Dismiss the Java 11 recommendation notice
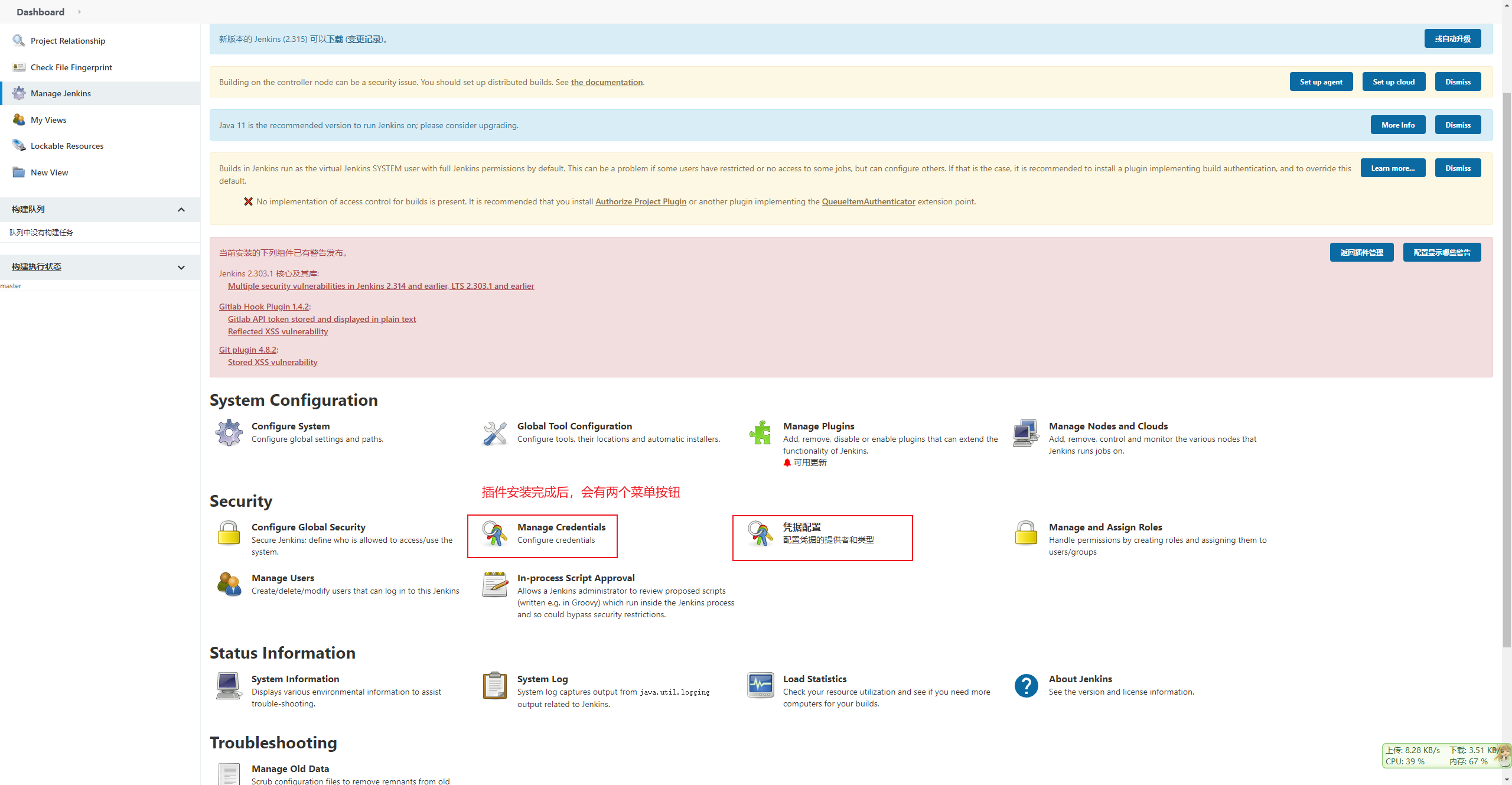 tap(1458, 125)
